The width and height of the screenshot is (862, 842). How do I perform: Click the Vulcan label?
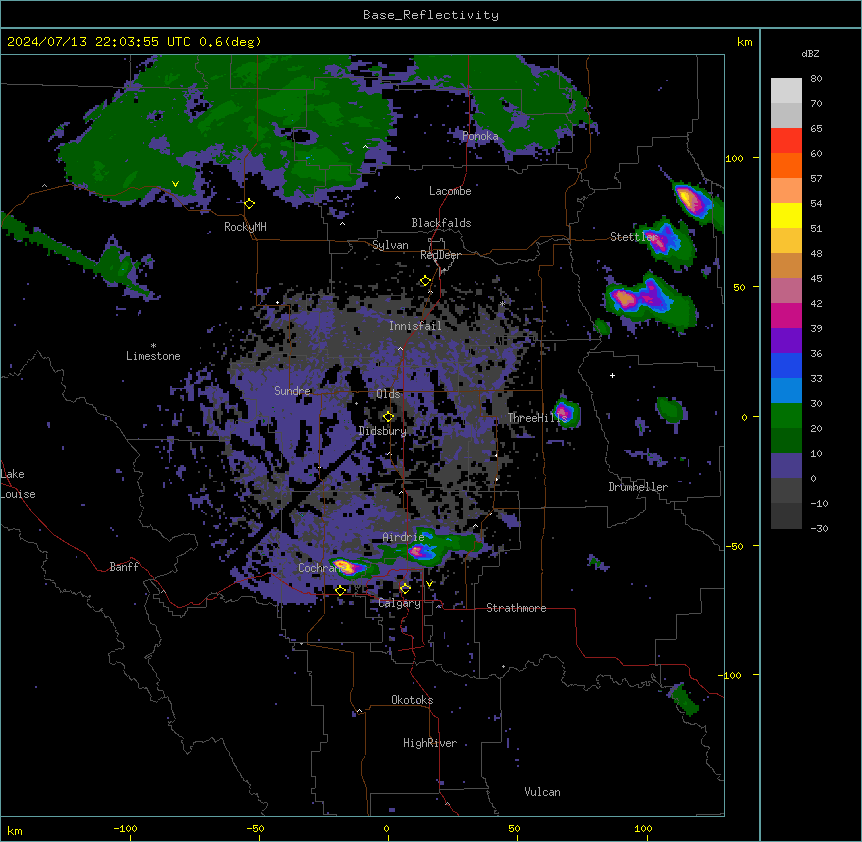click(x=542, y=792)
